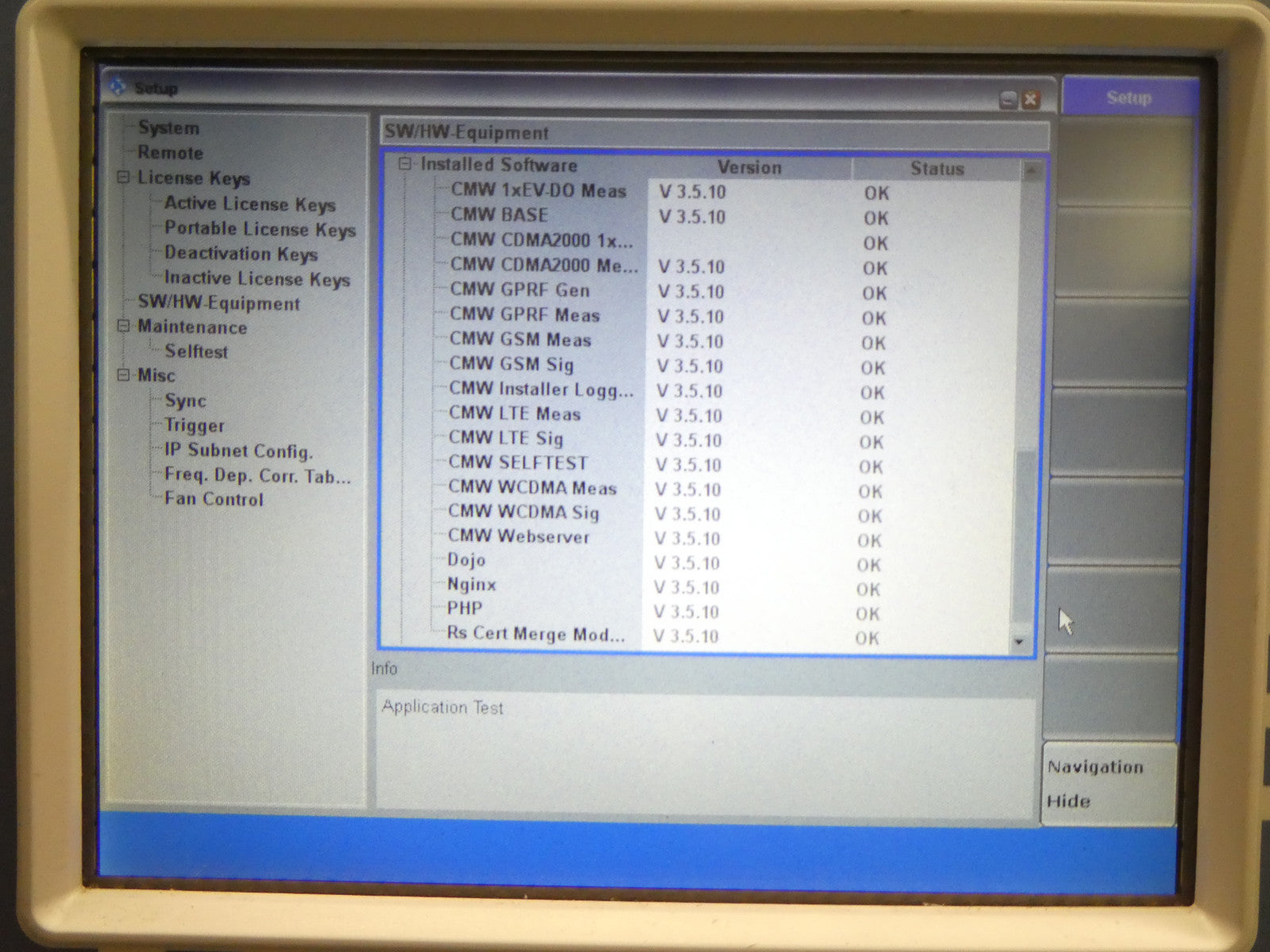Click the Version column header
Viewport: 1270px width, 952px height.
click(749, 167)
